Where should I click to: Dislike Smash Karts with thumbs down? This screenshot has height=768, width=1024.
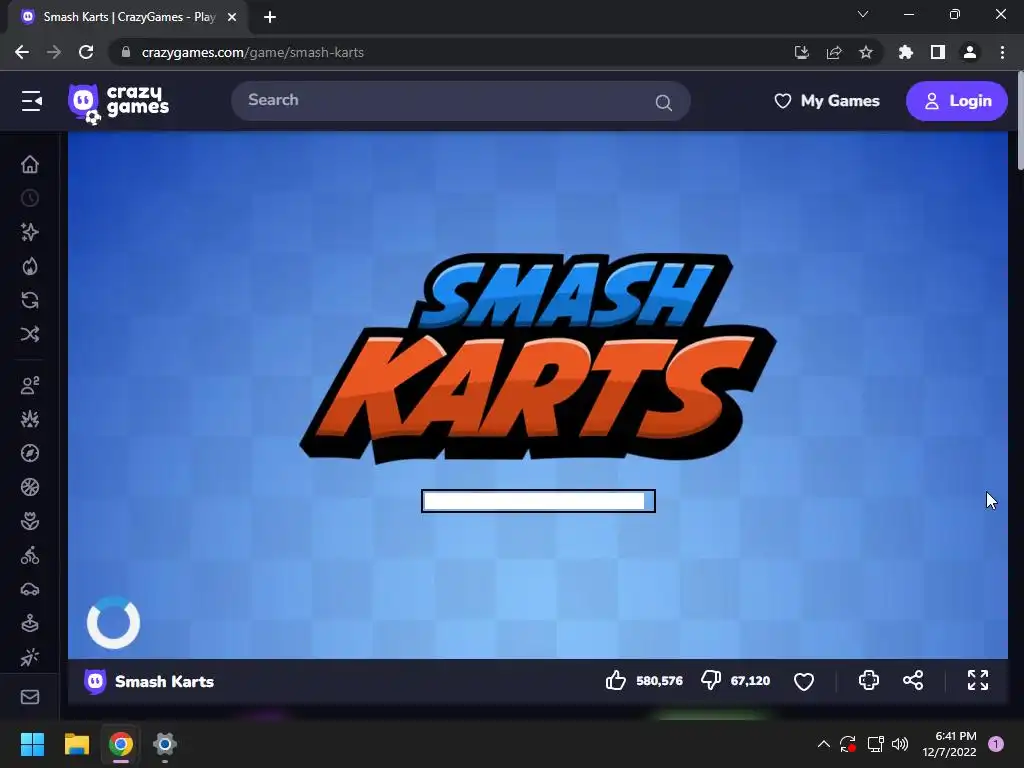pos(711,680)
